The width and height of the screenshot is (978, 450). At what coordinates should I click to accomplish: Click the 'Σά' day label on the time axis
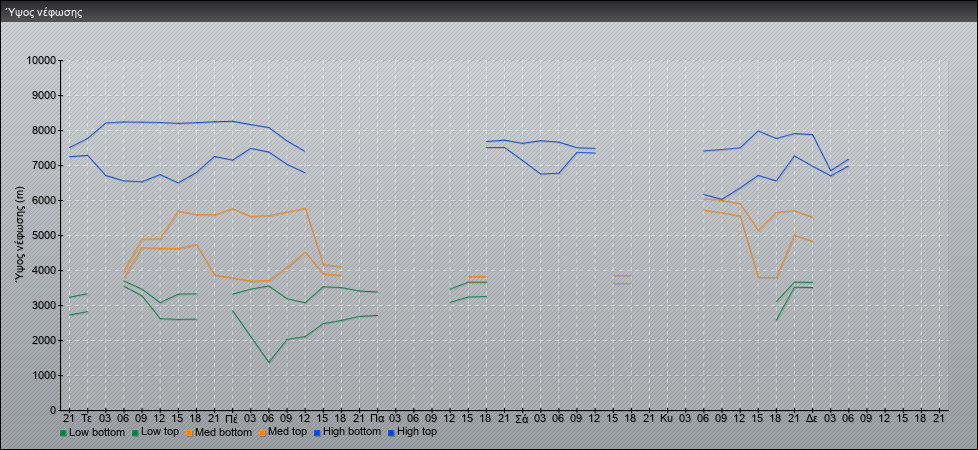pos(522,418)
